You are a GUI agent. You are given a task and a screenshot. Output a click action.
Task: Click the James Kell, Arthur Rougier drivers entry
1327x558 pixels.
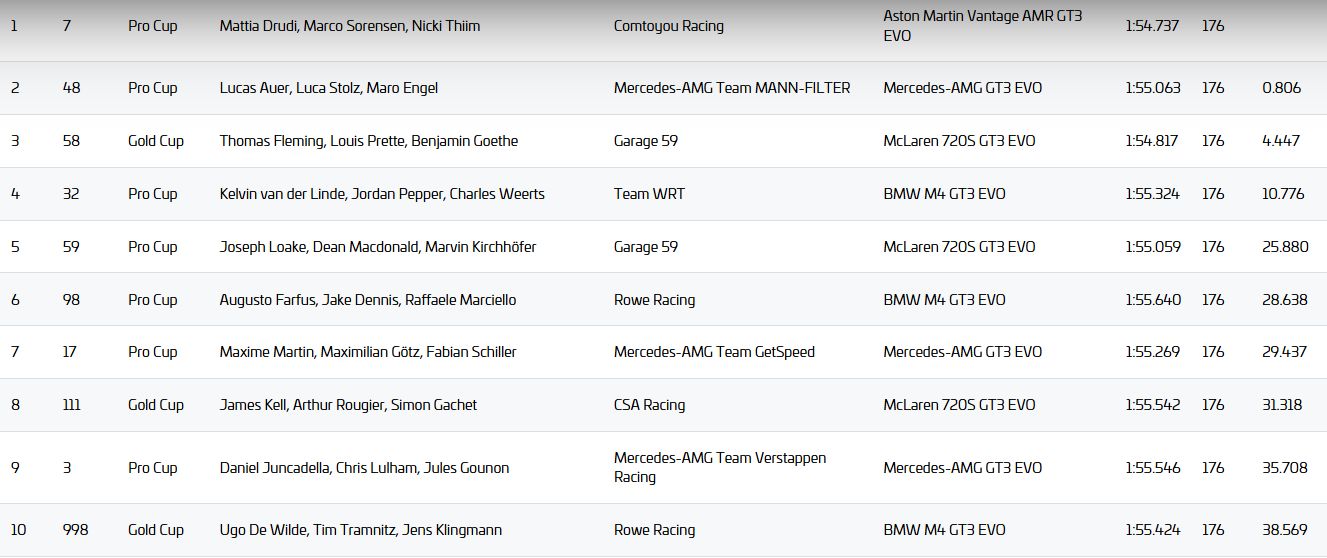coord(348,405)
